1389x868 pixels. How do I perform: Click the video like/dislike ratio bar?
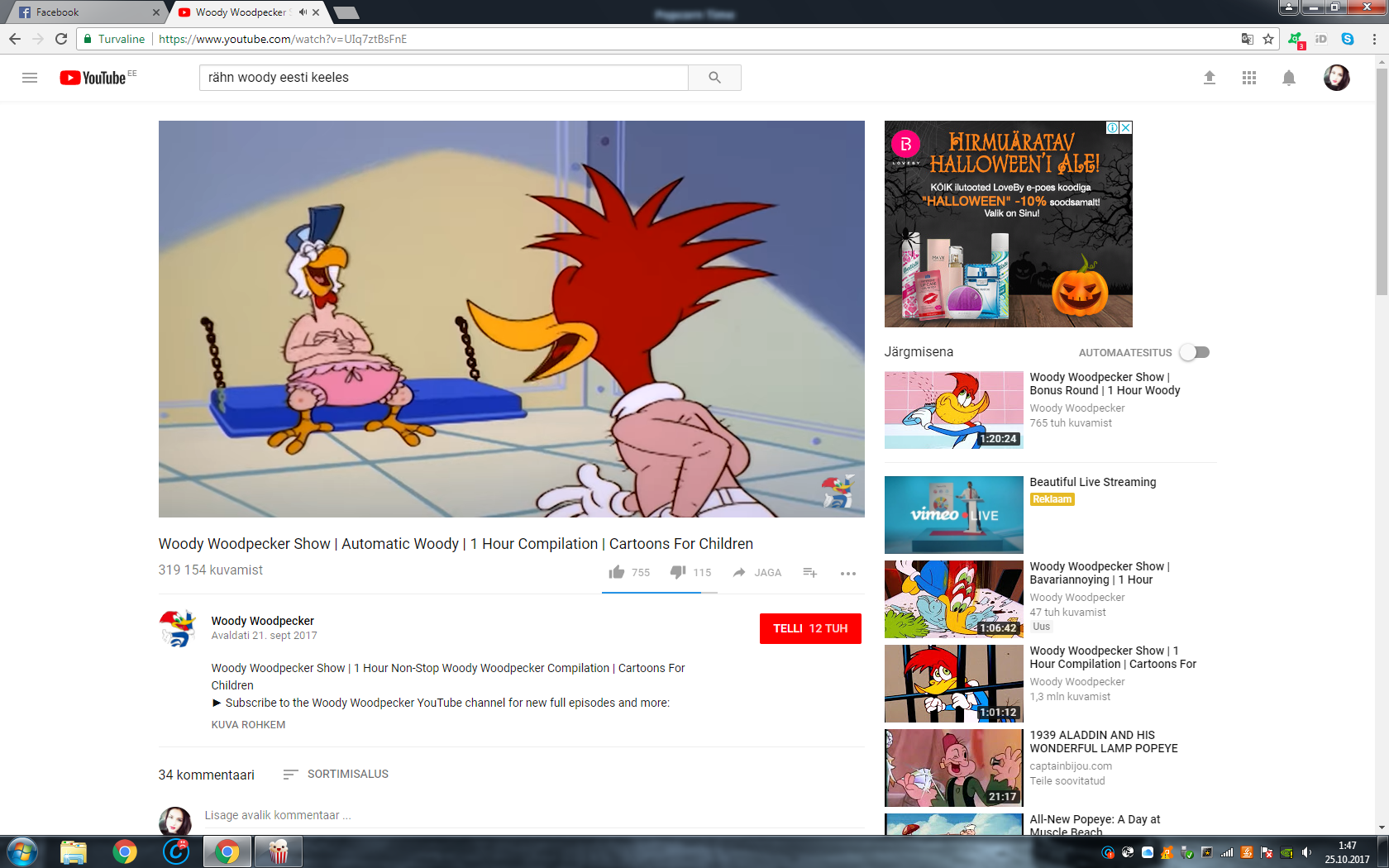point(660,593)
